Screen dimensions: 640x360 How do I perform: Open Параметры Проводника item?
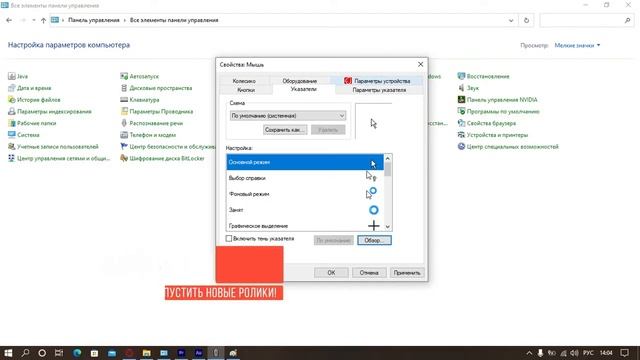point(157,111)
